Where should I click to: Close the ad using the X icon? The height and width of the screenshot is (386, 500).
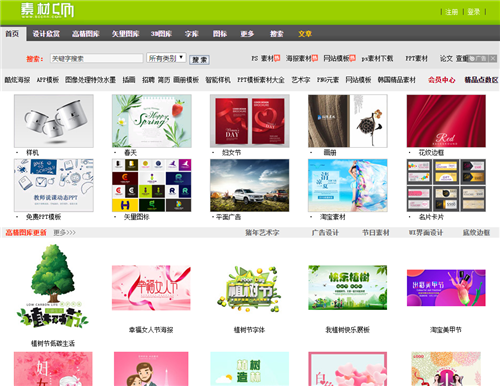[493, 58]
